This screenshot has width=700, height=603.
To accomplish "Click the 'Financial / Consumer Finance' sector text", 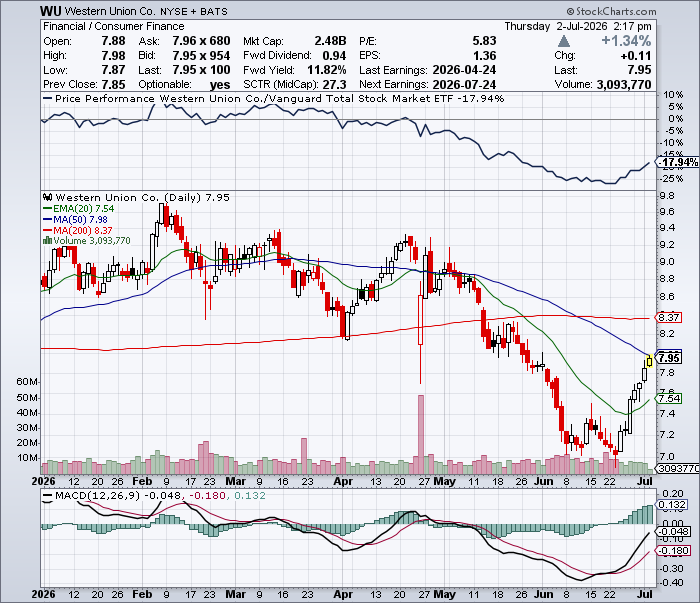I will pyautogui.click(x=113, y=26).
